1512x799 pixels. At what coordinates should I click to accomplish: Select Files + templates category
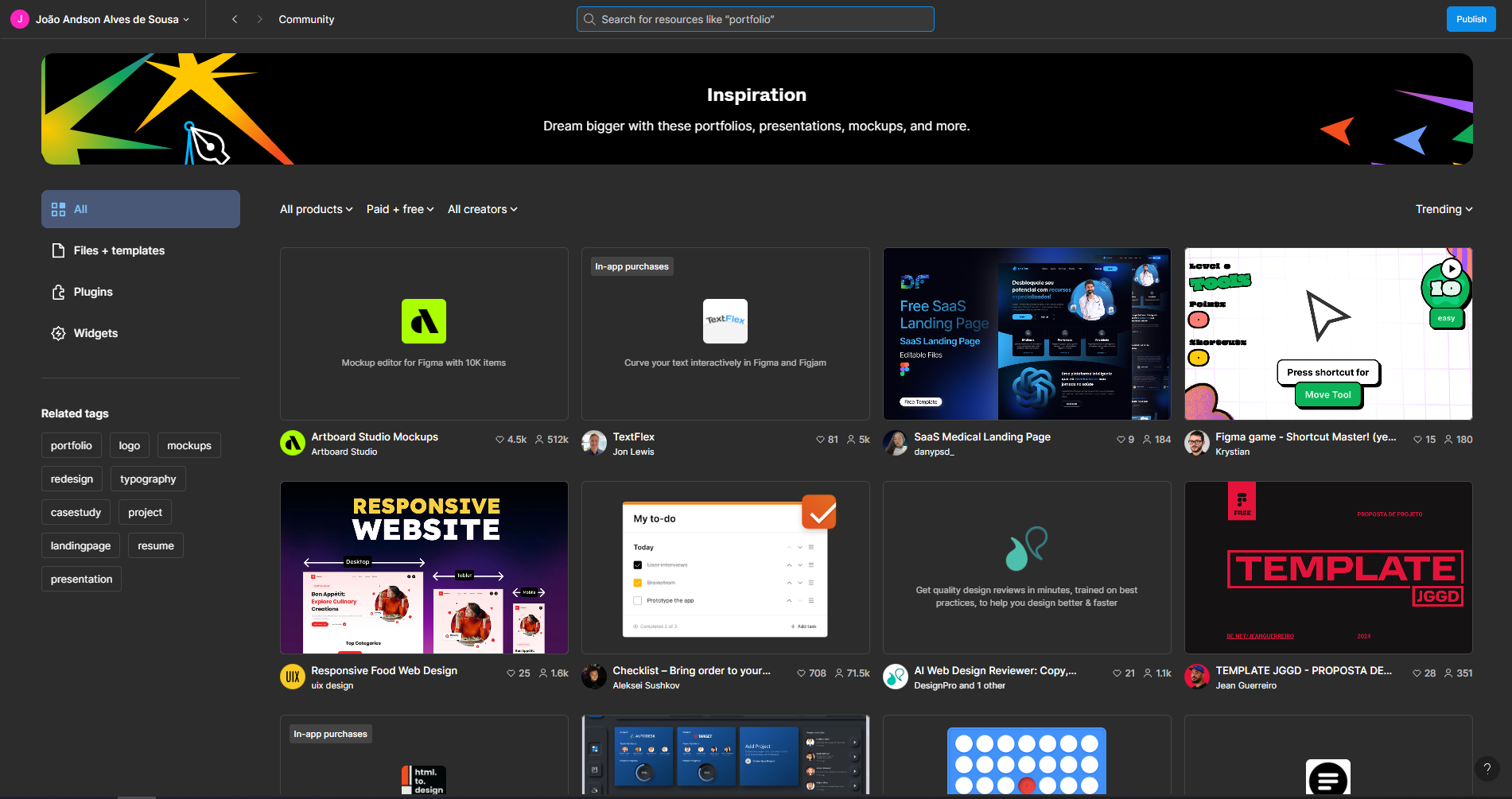[x=141, y=250]
